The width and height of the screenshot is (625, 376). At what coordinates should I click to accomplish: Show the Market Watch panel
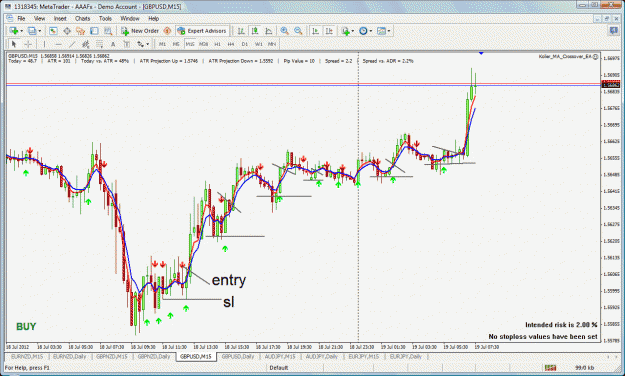tap(53, 31)
